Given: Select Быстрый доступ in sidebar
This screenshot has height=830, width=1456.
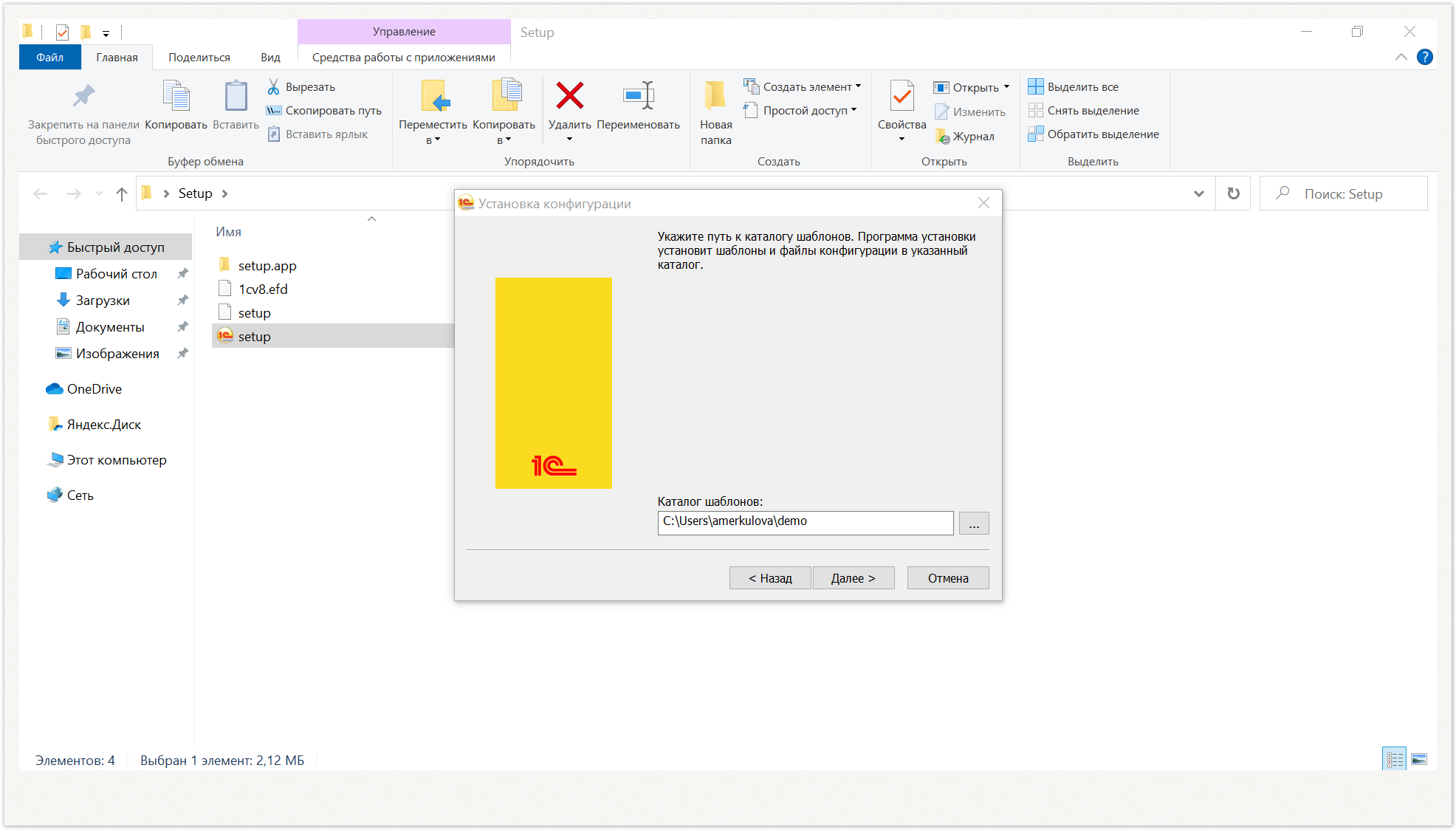Looking at the screenshot, I should pyautogui.click(x=106, y=247).
